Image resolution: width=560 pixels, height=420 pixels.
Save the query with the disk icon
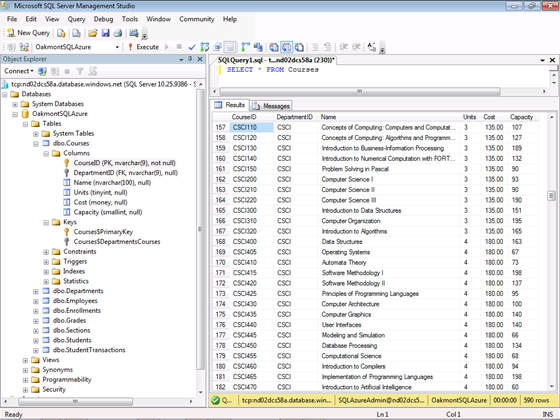pos(105,33)
